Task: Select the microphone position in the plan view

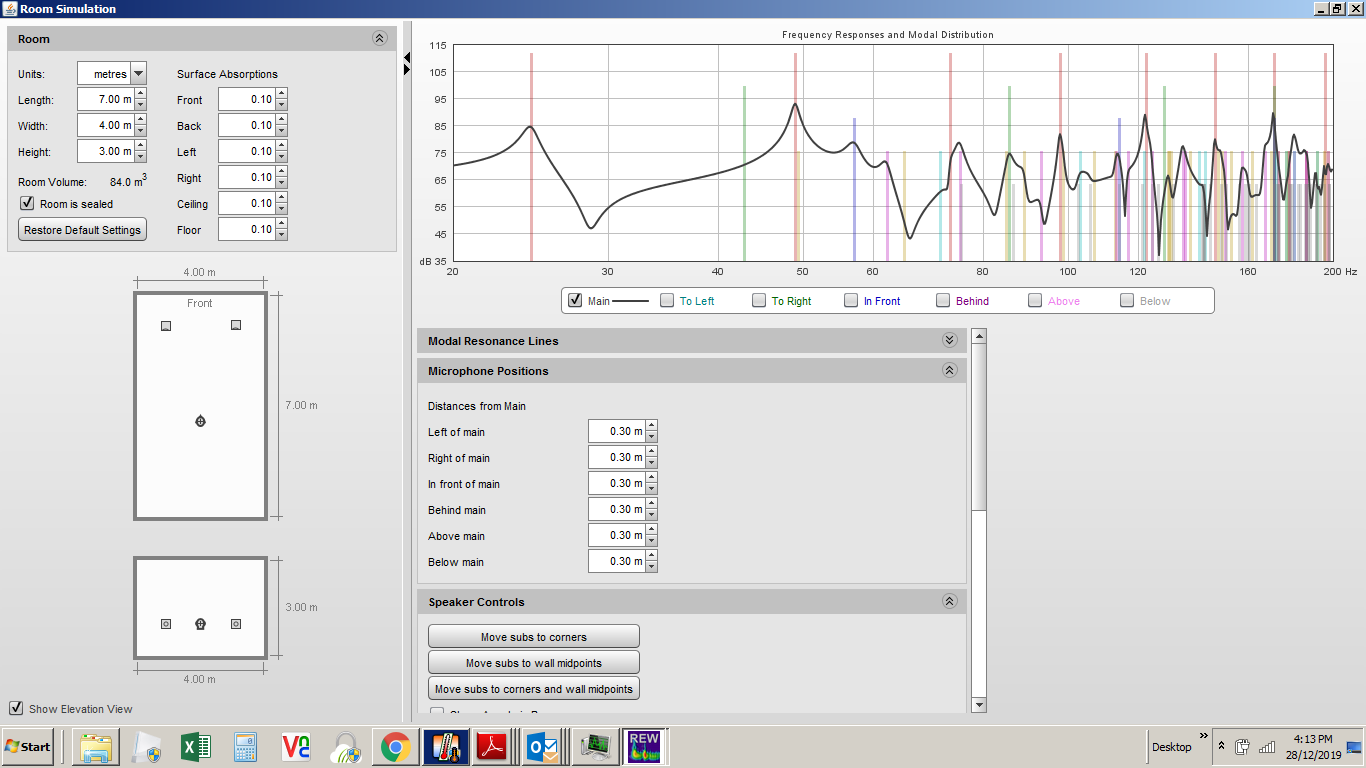Action: [x=200, y=421]
